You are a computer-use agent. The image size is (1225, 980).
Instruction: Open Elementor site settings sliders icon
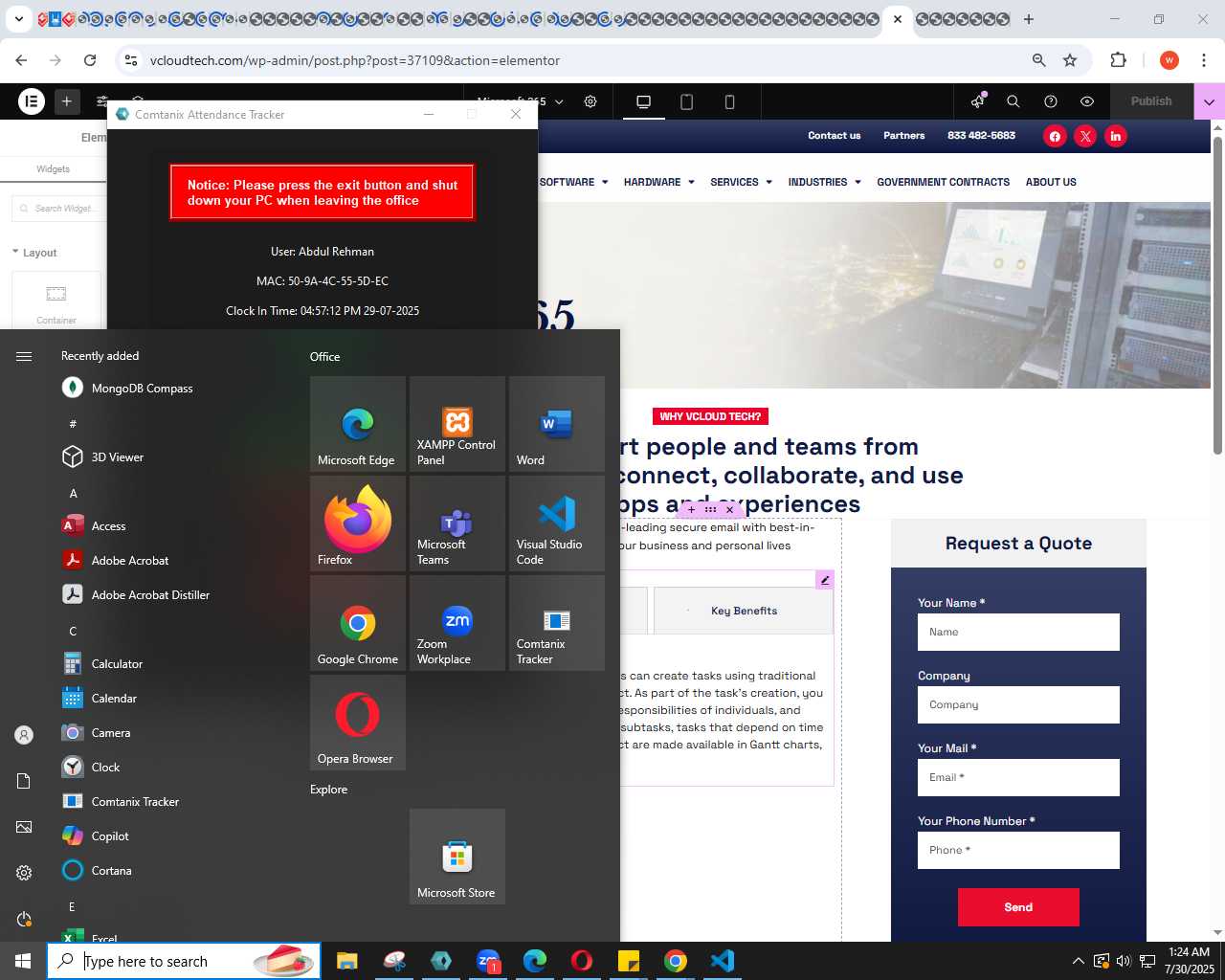pyautogui.click(x=101, y=100)
